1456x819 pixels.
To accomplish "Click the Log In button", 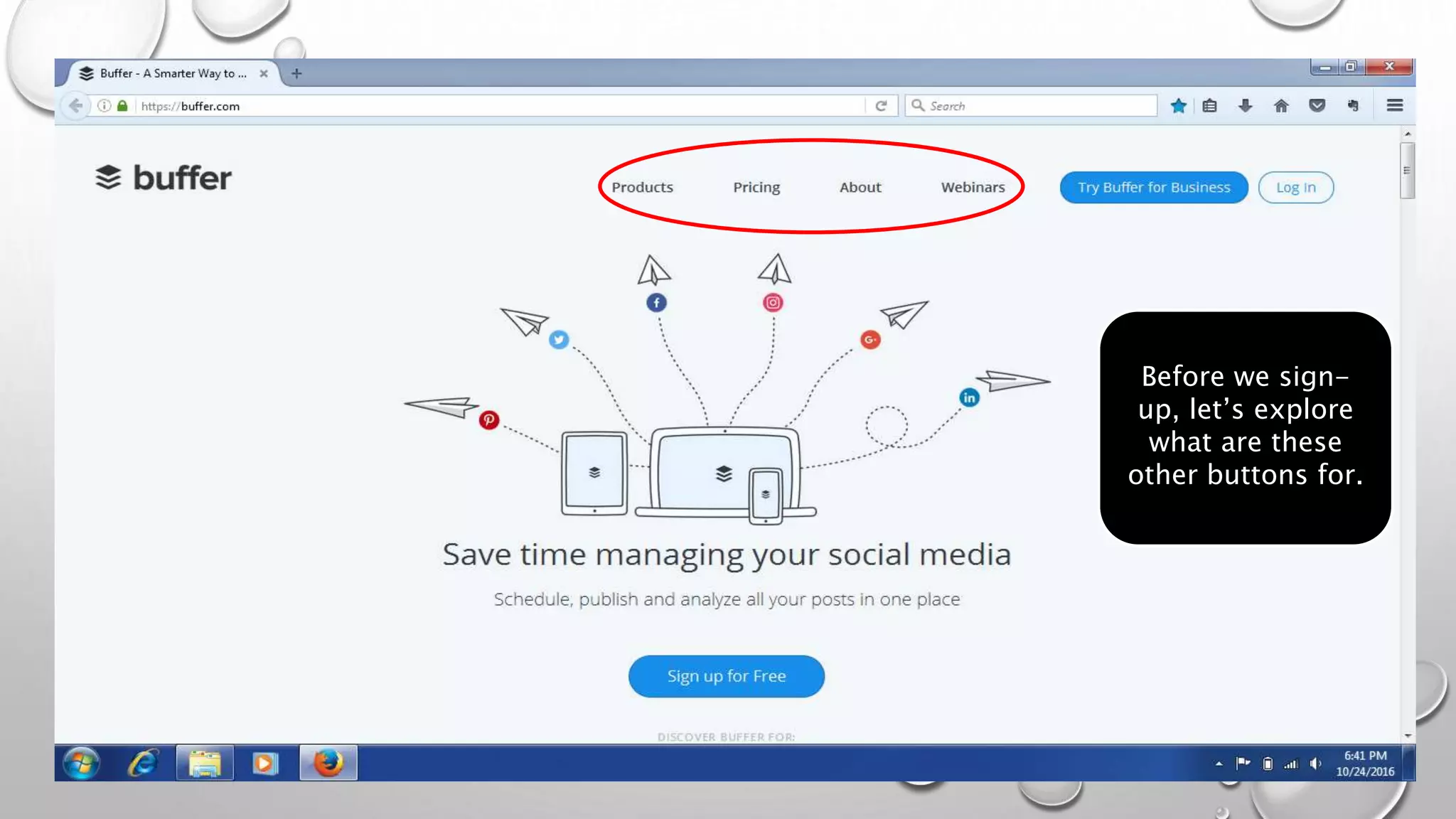I will pos(1295,188).
